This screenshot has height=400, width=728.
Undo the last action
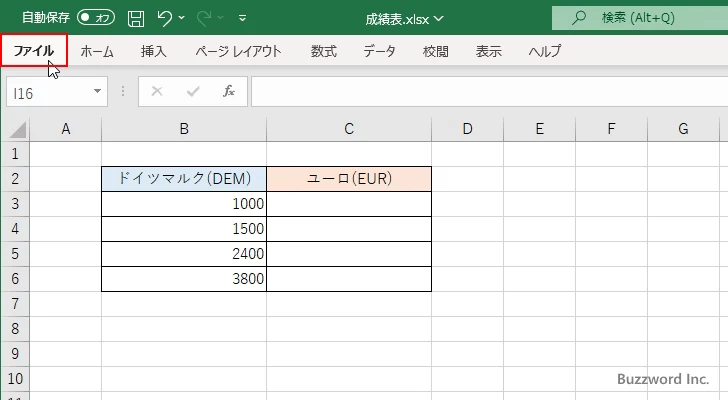(x=164, y=18)
